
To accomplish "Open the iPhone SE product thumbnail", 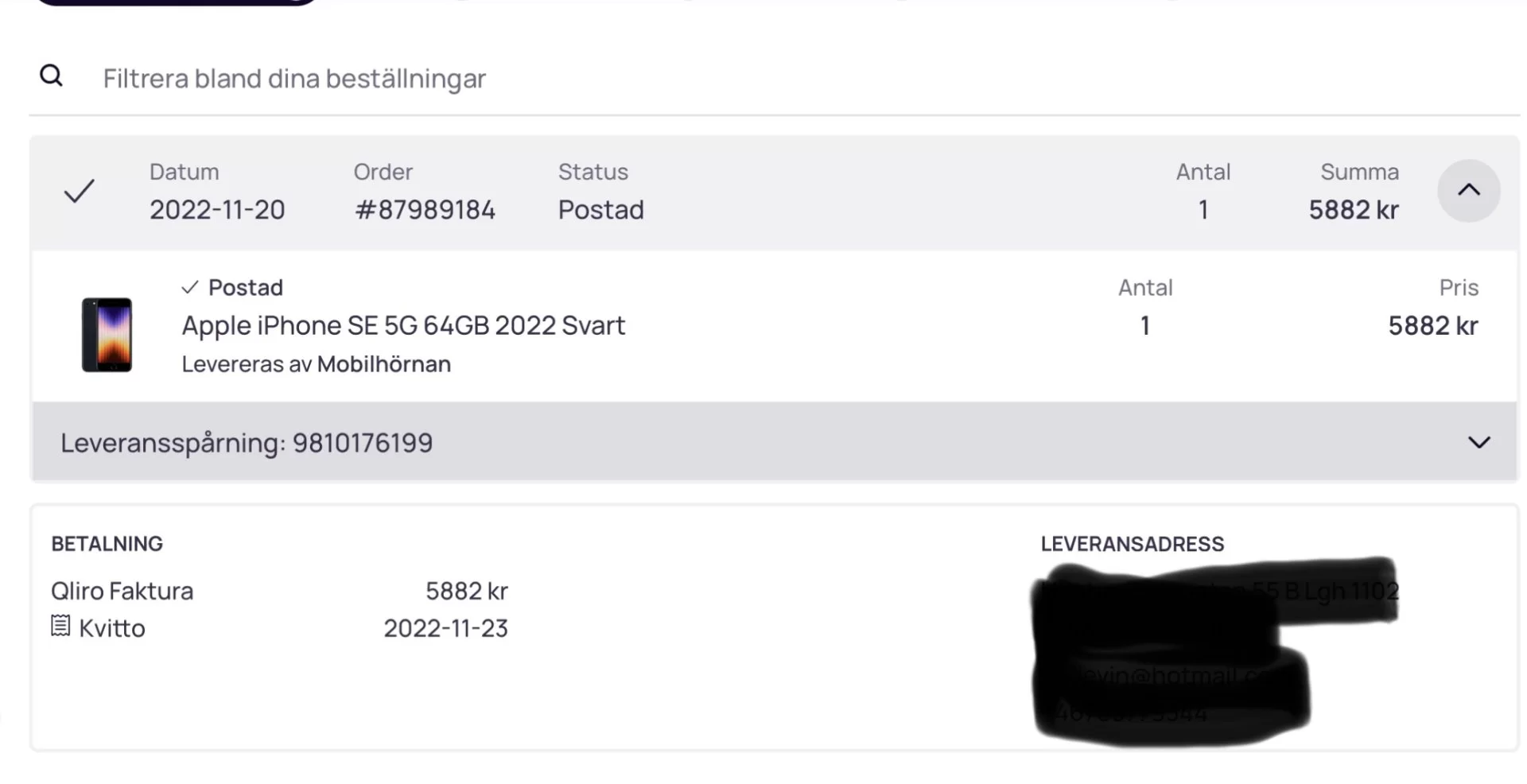I will pos(107,335).
